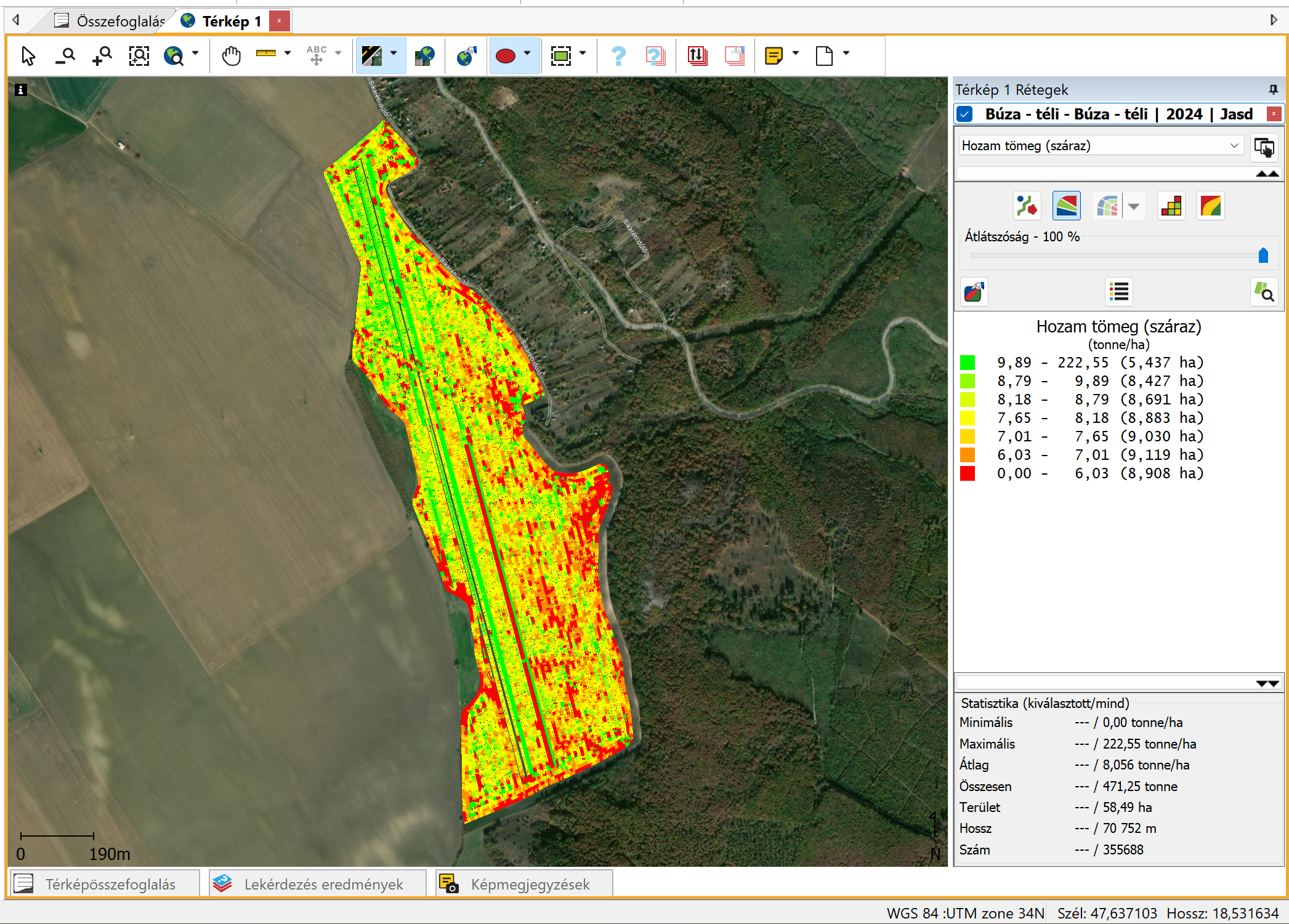Click the map info icon

pos(20,90)
